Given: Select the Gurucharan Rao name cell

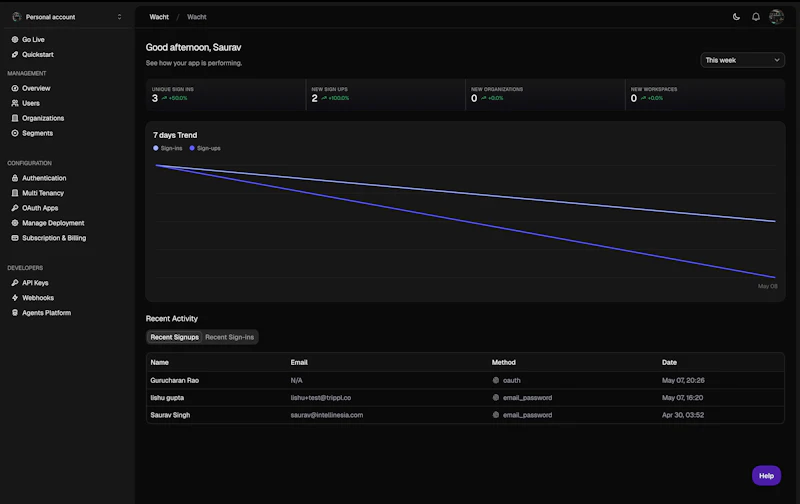Looking at the screenshot, I should click(174, 381).
